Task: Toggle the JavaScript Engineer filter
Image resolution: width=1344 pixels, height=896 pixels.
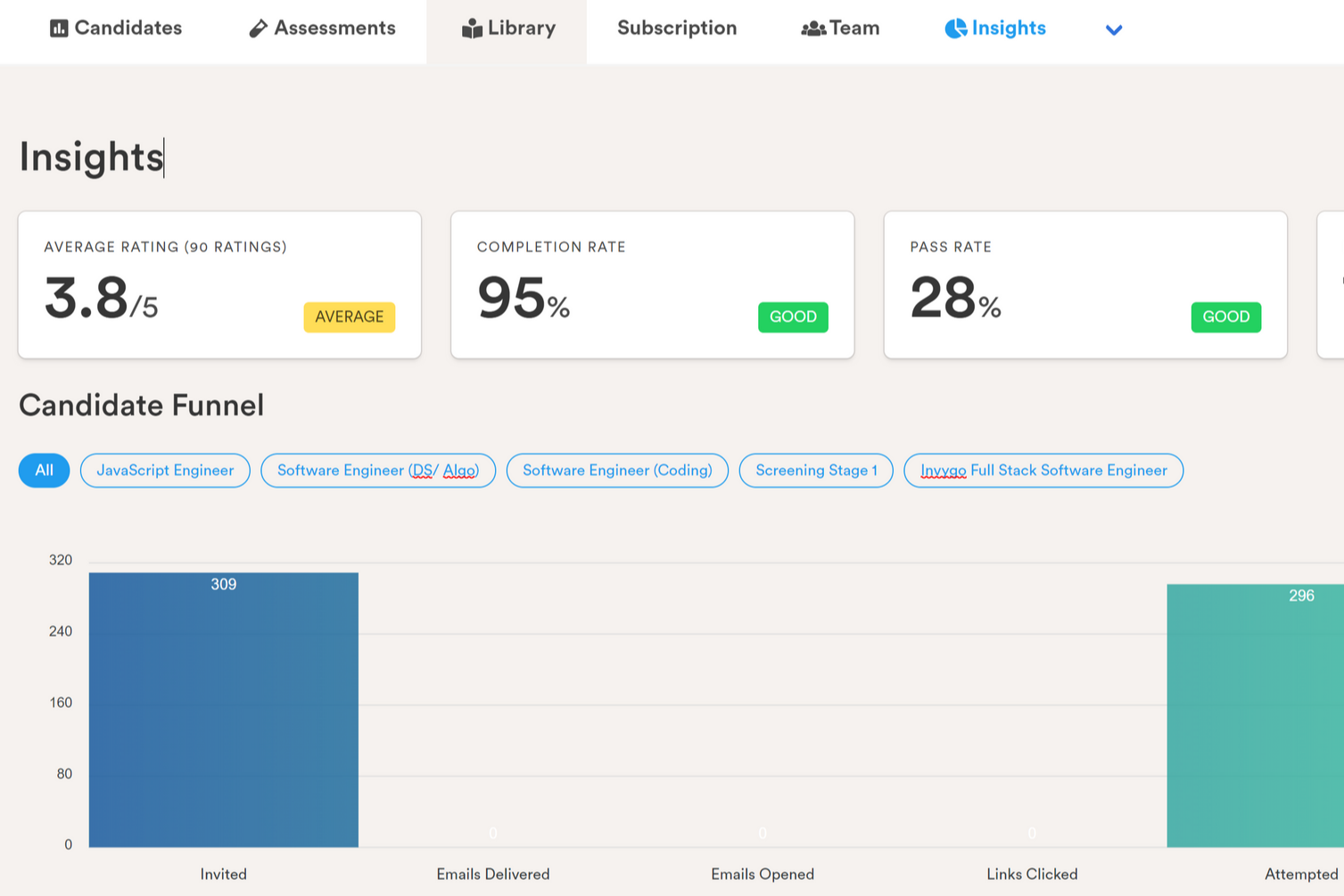Action: [x=164, y=470]
